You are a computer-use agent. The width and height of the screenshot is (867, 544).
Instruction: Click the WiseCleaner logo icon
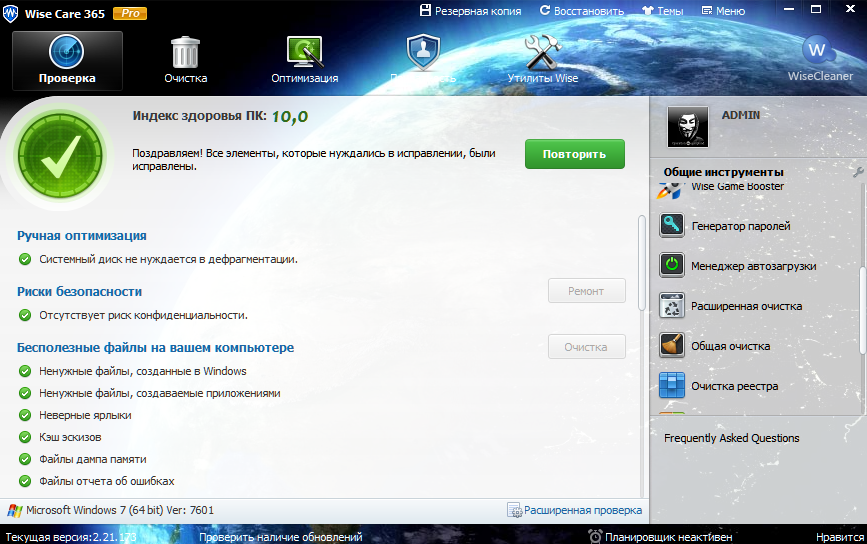point(818,51)
